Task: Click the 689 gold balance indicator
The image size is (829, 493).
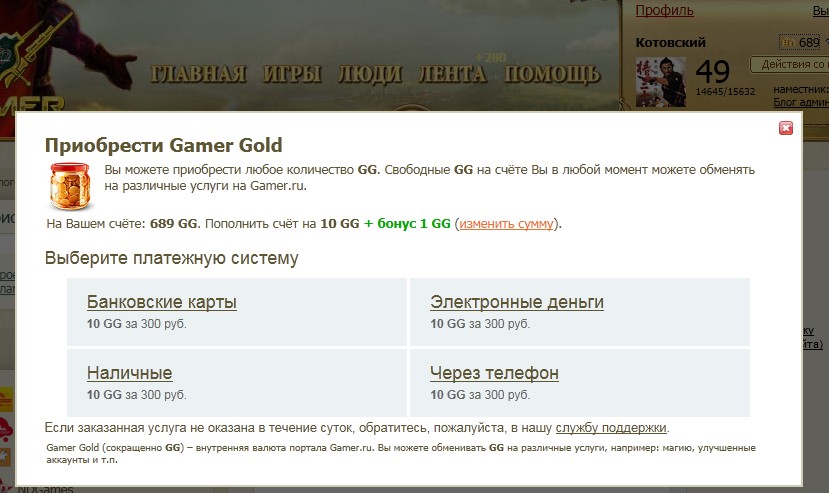Action: coord(800,42)
